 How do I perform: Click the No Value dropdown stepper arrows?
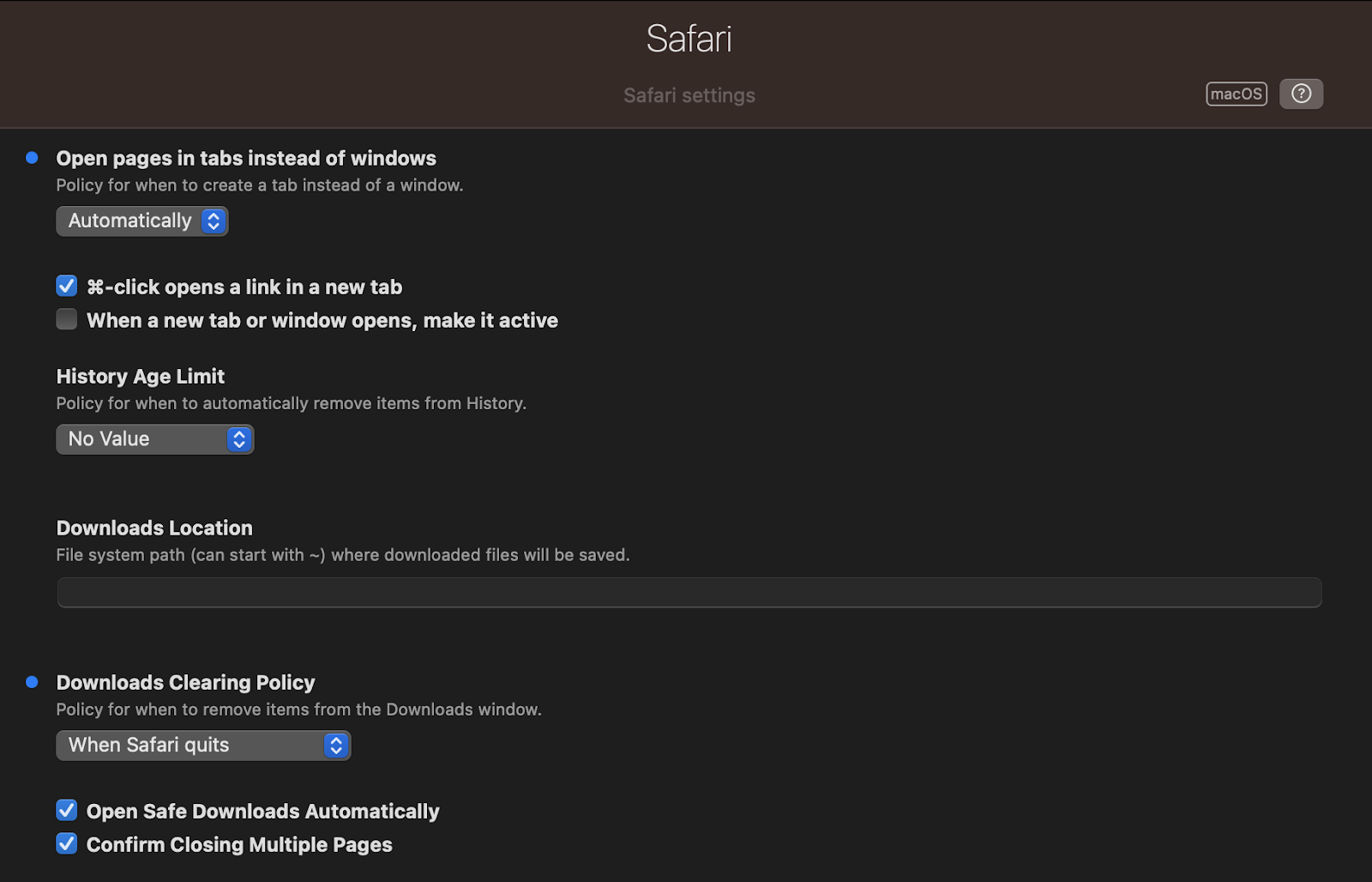pos(239,439)
